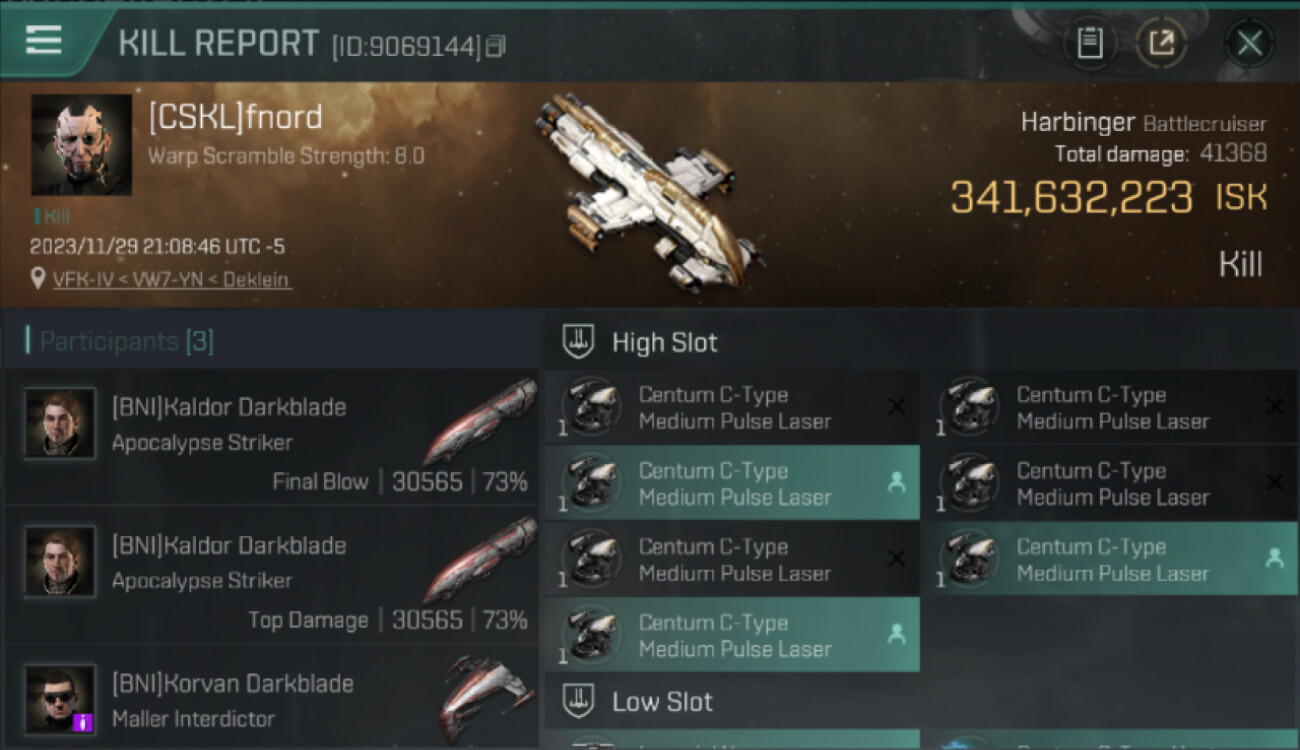This screenshot has height=750, width=1300.
Task: Select Kaldor Darkblade Top Damage entry
Action: coord(271,575)
